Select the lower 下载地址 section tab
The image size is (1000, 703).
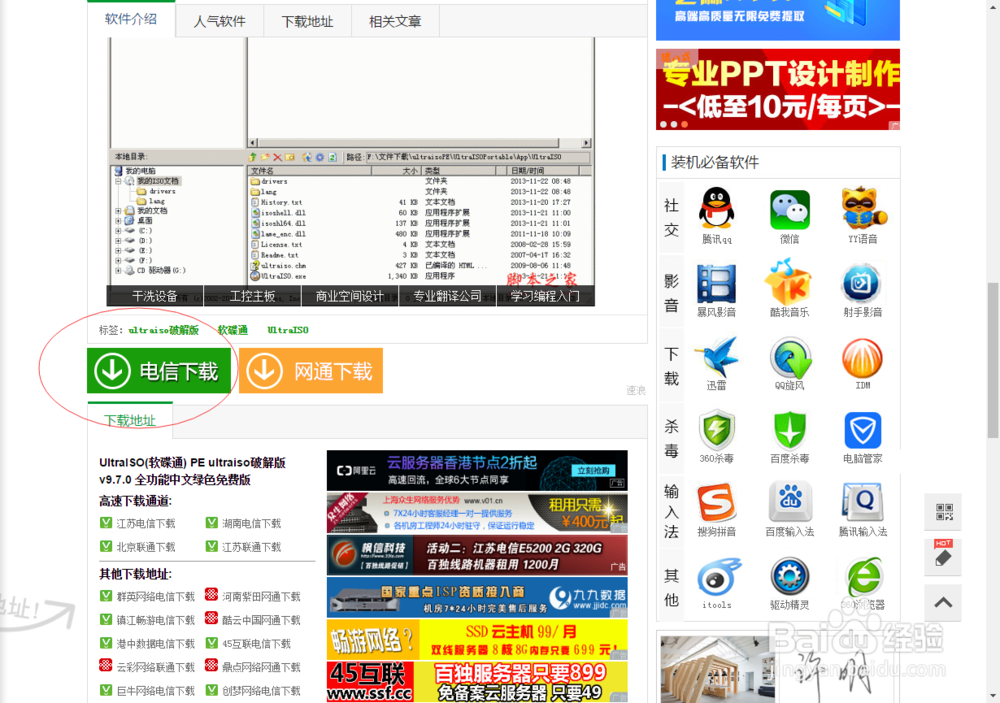click(x=130, y=420)
